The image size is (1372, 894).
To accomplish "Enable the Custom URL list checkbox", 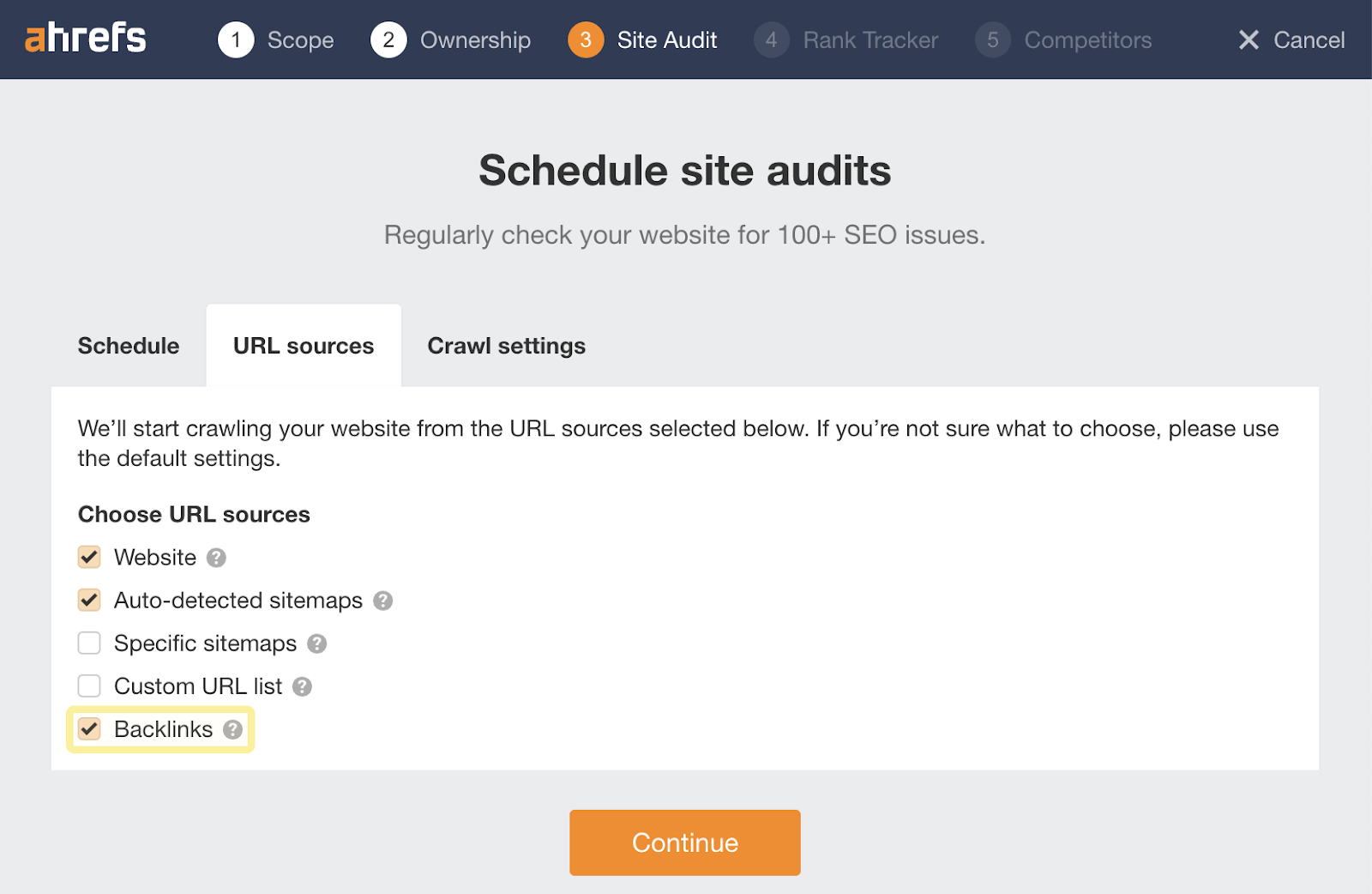I will [88, 686].
